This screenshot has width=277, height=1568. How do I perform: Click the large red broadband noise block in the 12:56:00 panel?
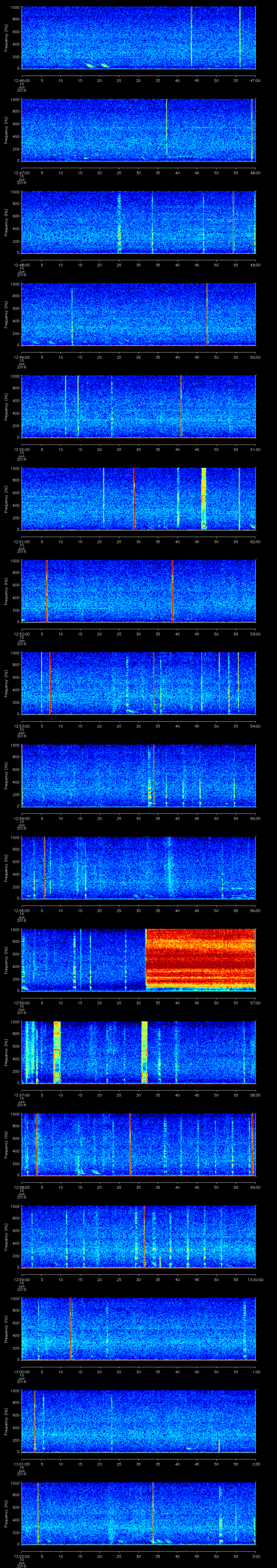200,958
